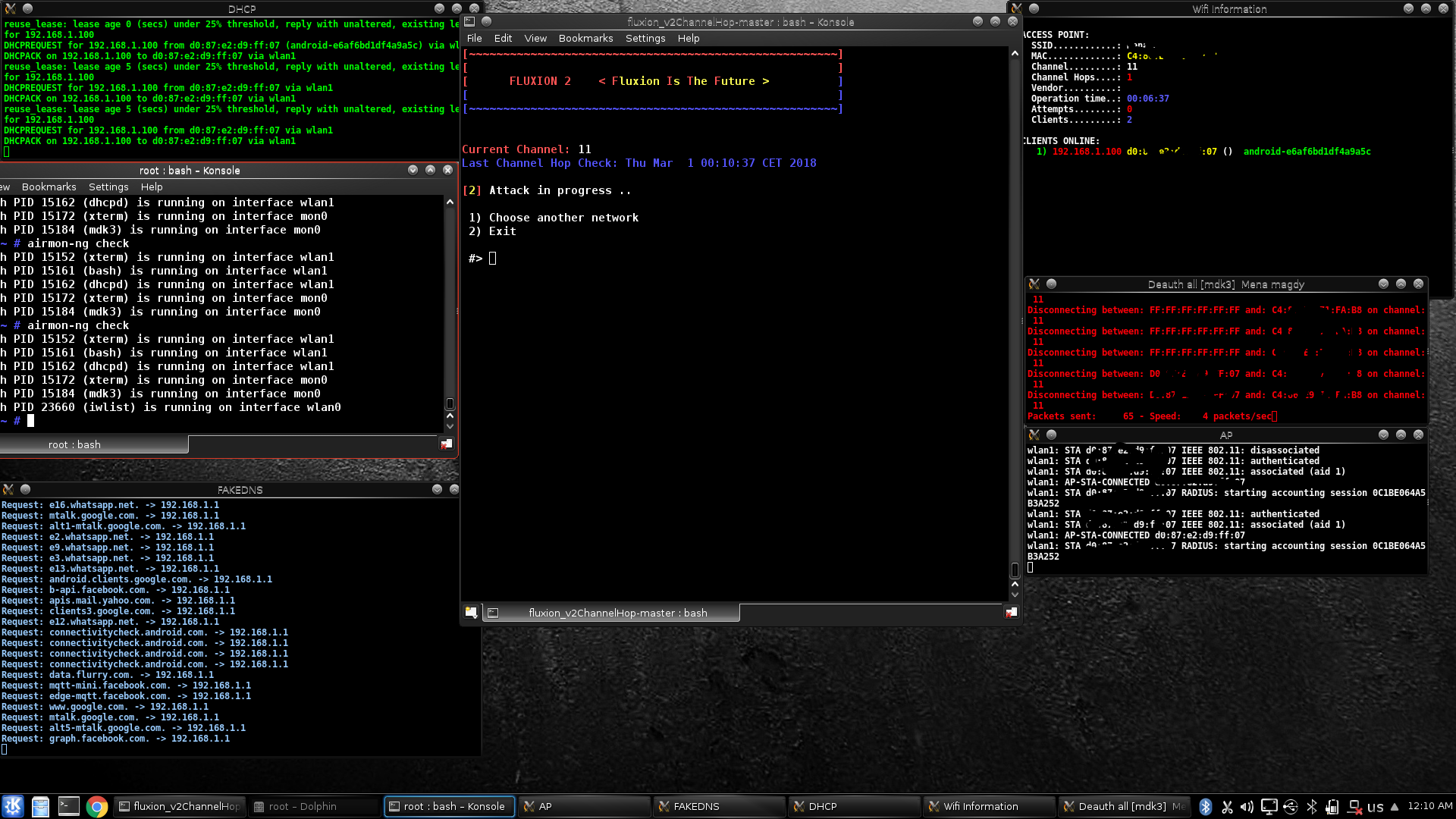The width and height of the screenshot is (1456, 819).
Task: Click the blue Bluetooth tray icon
Action: point(1206,807)
